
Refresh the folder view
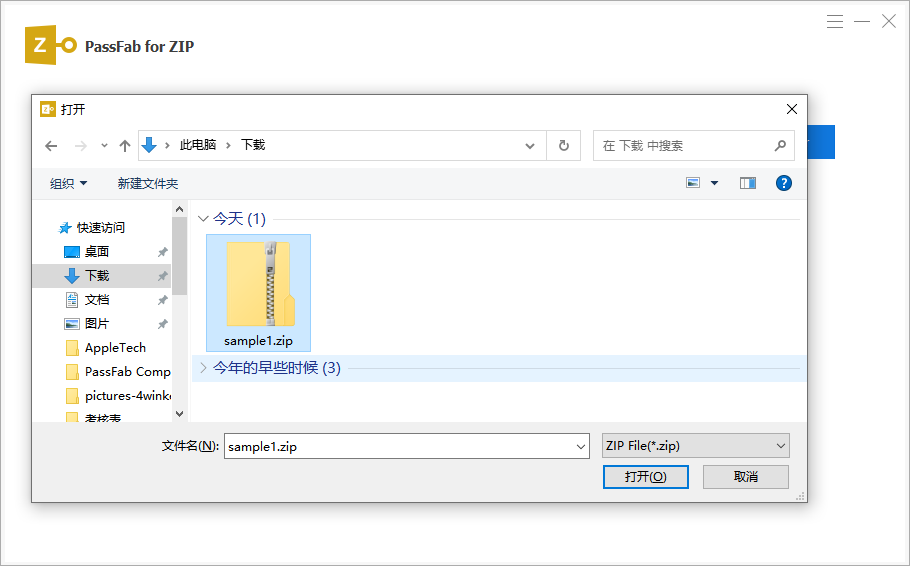(x=564, y=146)
